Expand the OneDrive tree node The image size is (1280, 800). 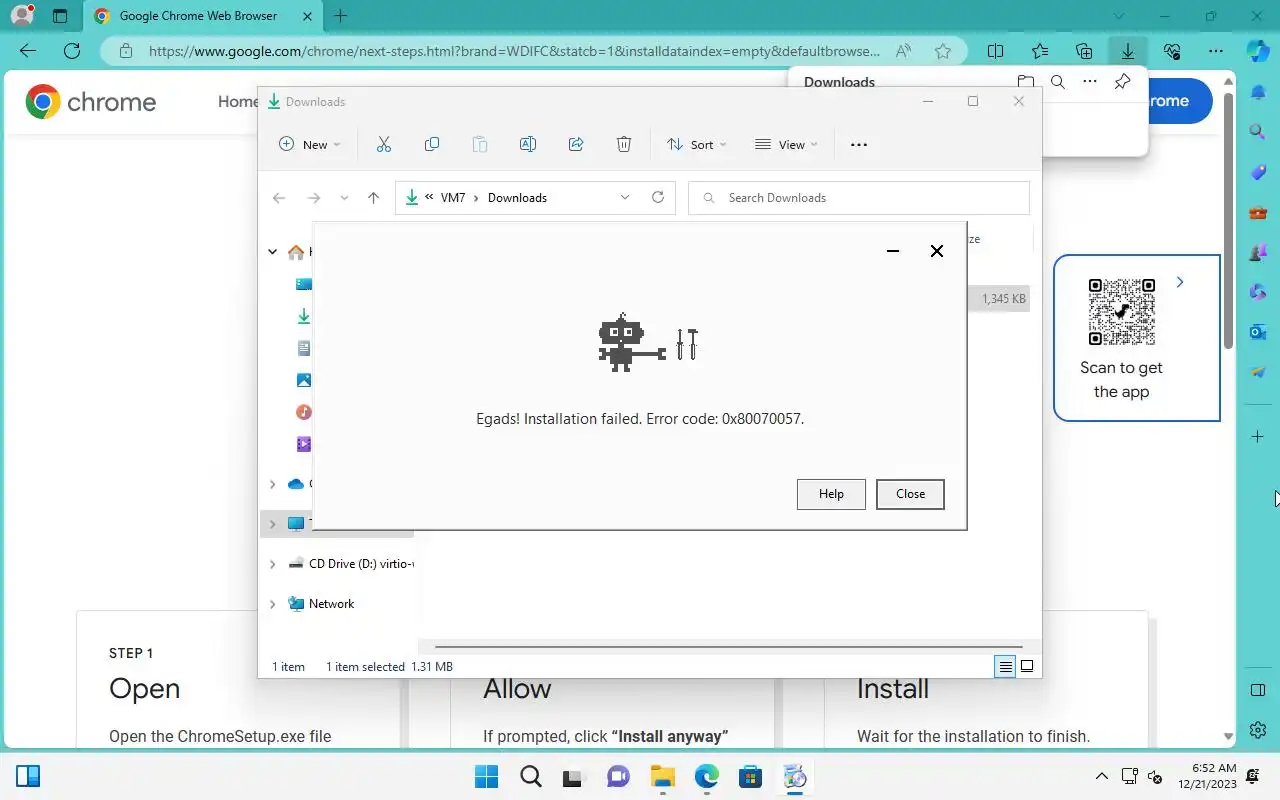coord(272,484)
